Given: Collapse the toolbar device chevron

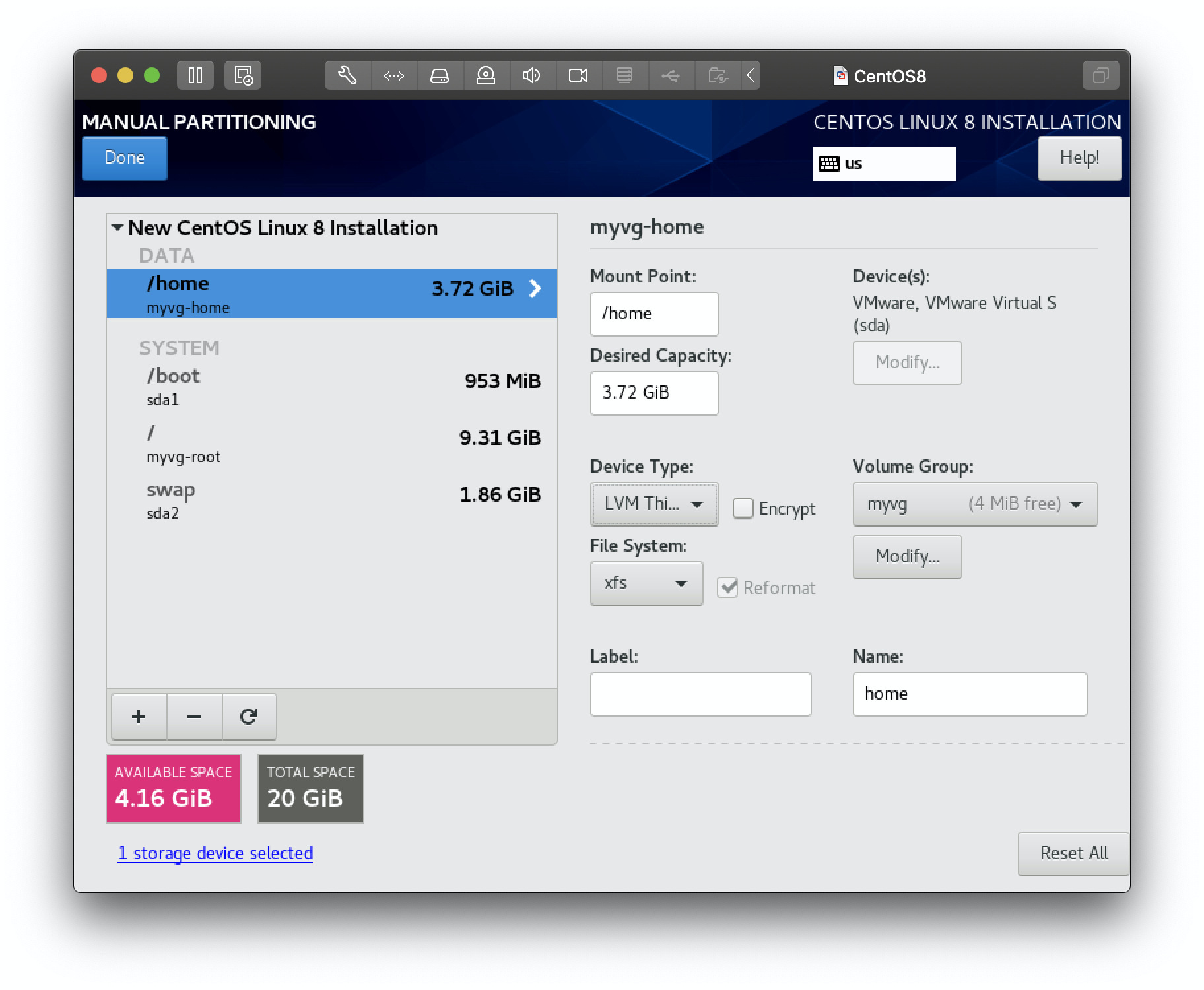Looking at the screenshot, I should click(751, 75).
